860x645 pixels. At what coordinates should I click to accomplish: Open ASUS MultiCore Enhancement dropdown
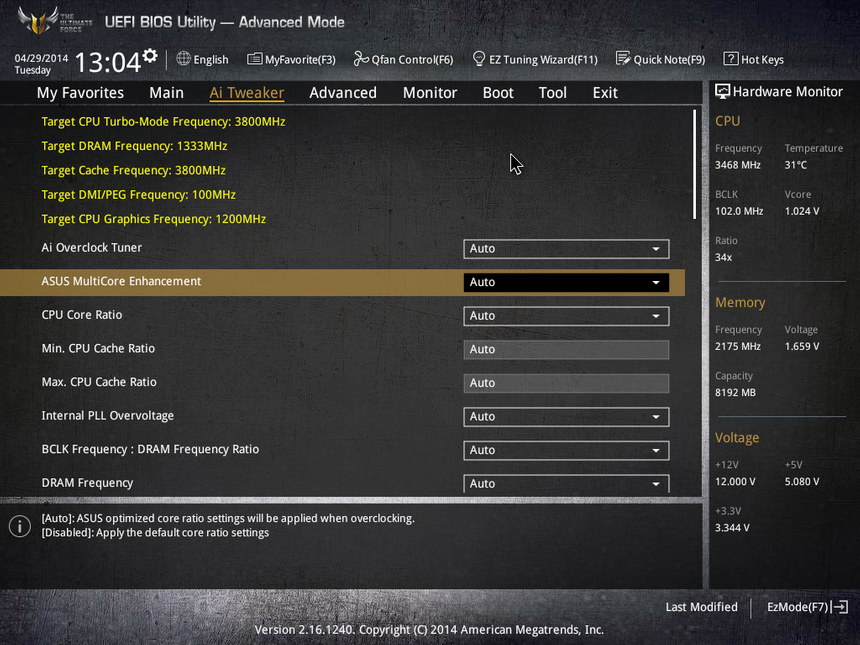566,282
